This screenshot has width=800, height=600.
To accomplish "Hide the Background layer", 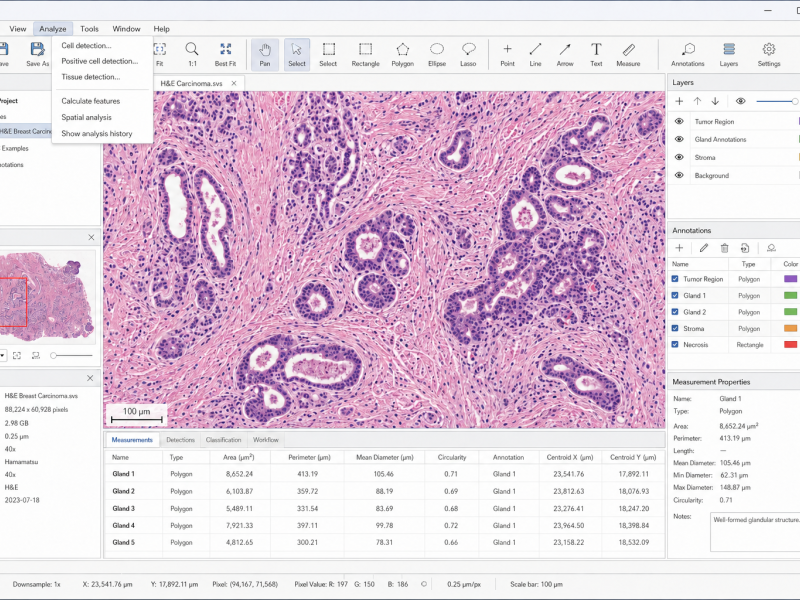I will pyautogui.click(x=679, y=175).
